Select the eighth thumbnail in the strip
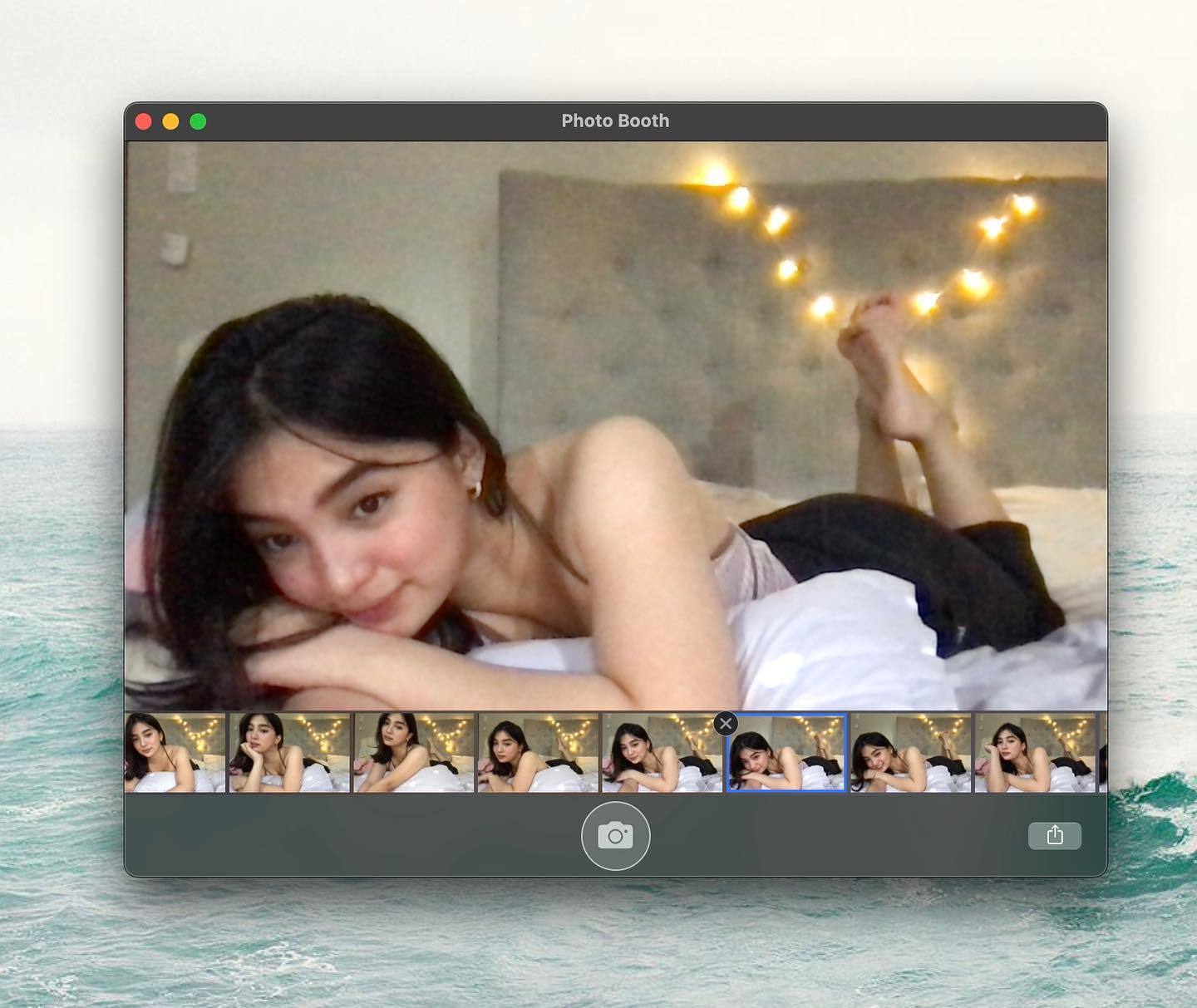The width and height of the screenshot is (1197, 1008). tap(1035, 753)
